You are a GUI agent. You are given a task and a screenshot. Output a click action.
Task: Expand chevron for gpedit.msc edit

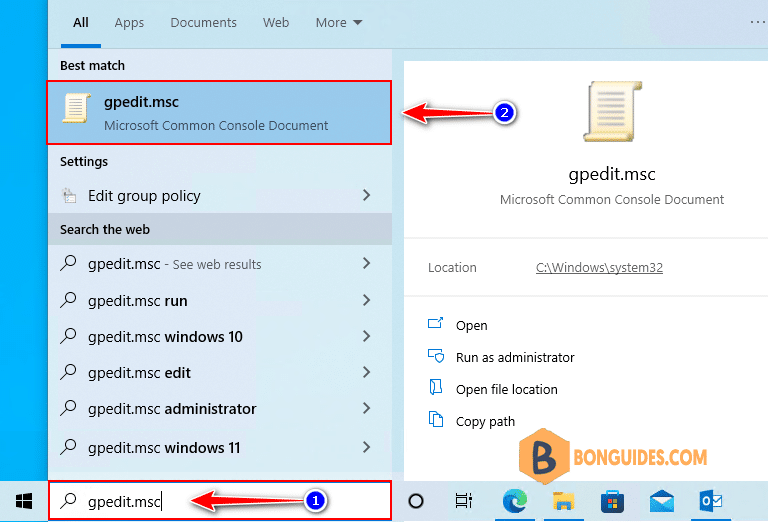[x=366, y=372]
